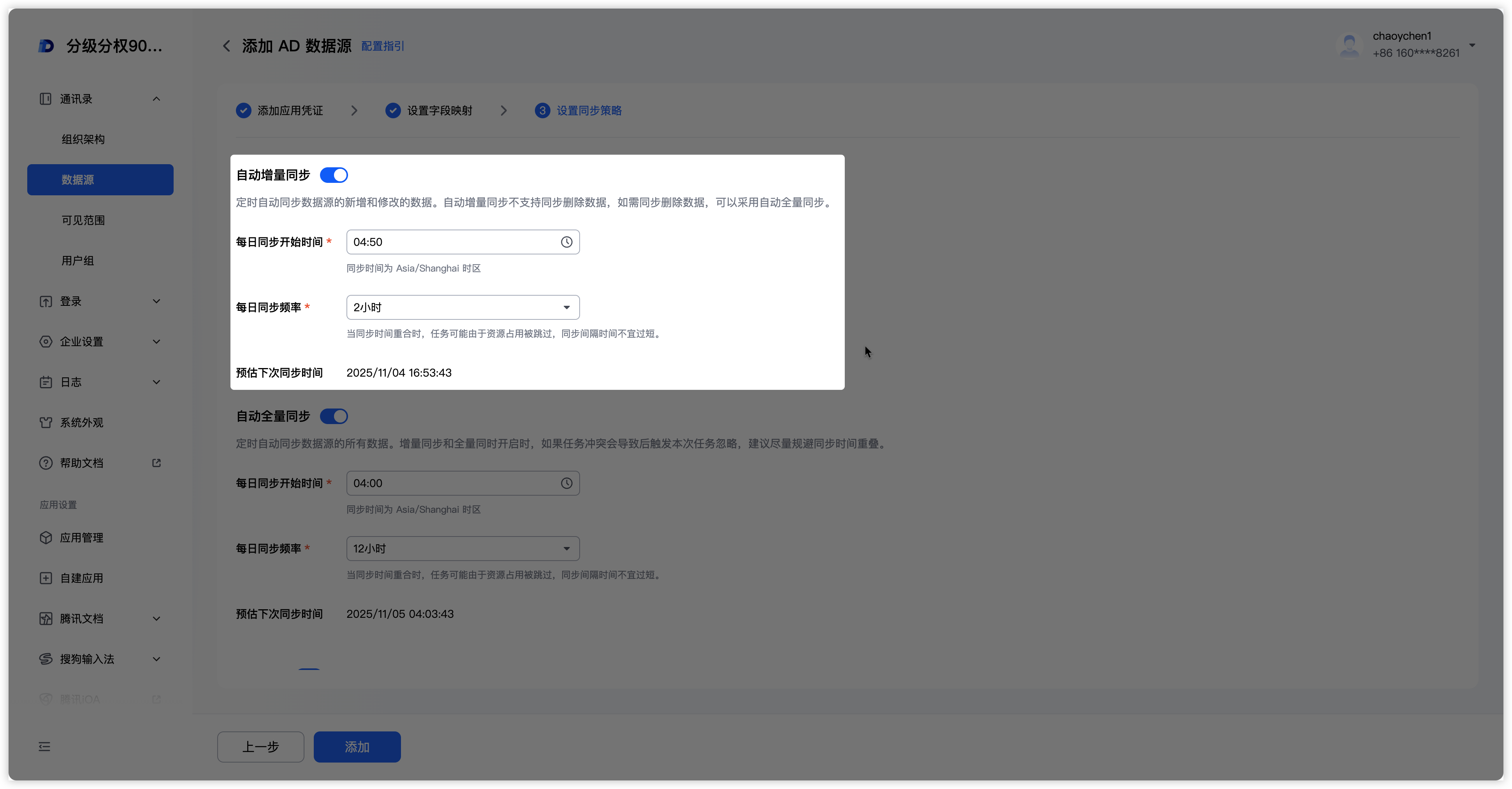
Task: Click the 搜狗输入法 logo icon
Action: click(46, 659)
